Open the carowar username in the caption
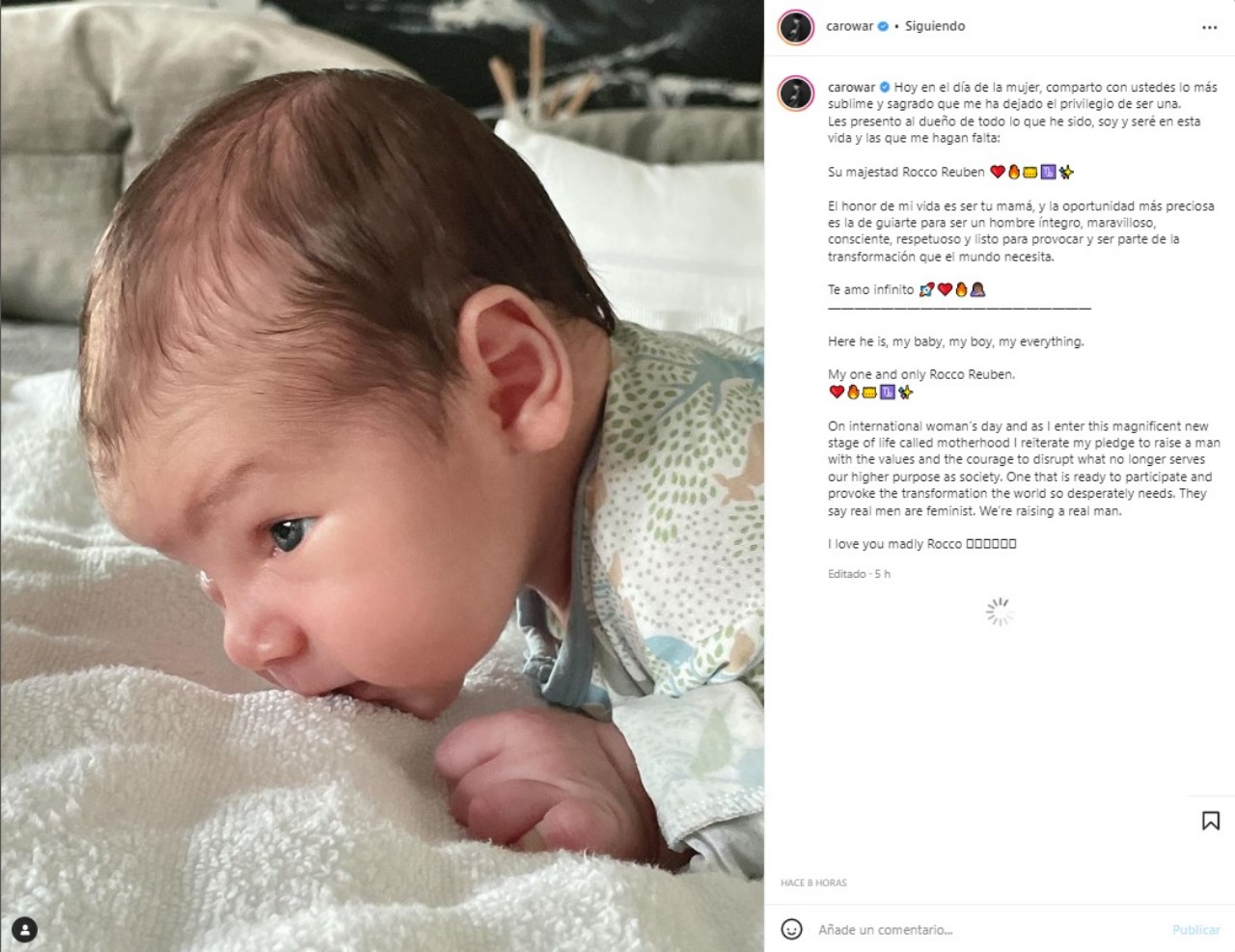Viewport: 1235px width, 952px height. tap(851, 87)
